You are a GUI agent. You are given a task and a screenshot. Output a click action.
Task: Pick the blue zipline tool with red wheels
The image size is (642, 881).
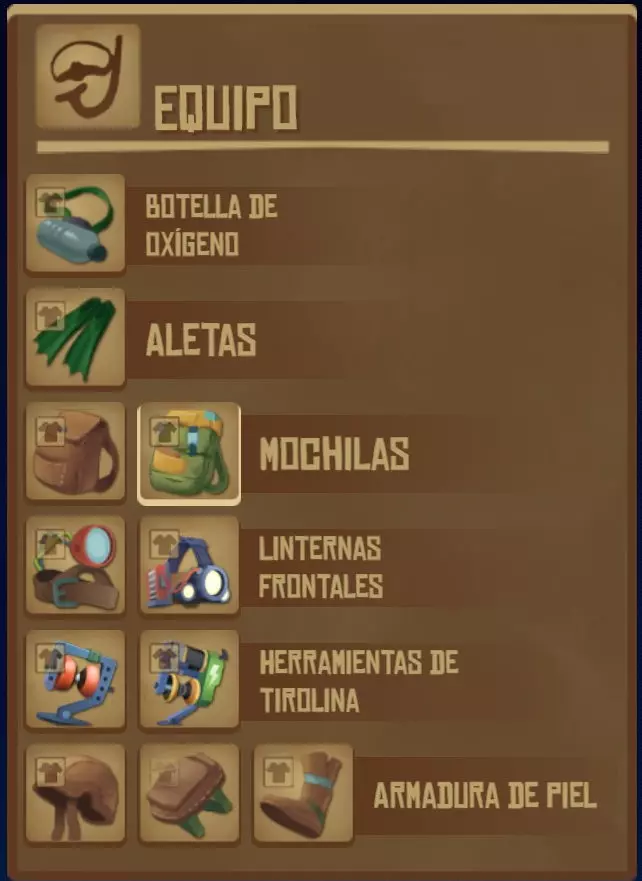click(x=75, y=679)
